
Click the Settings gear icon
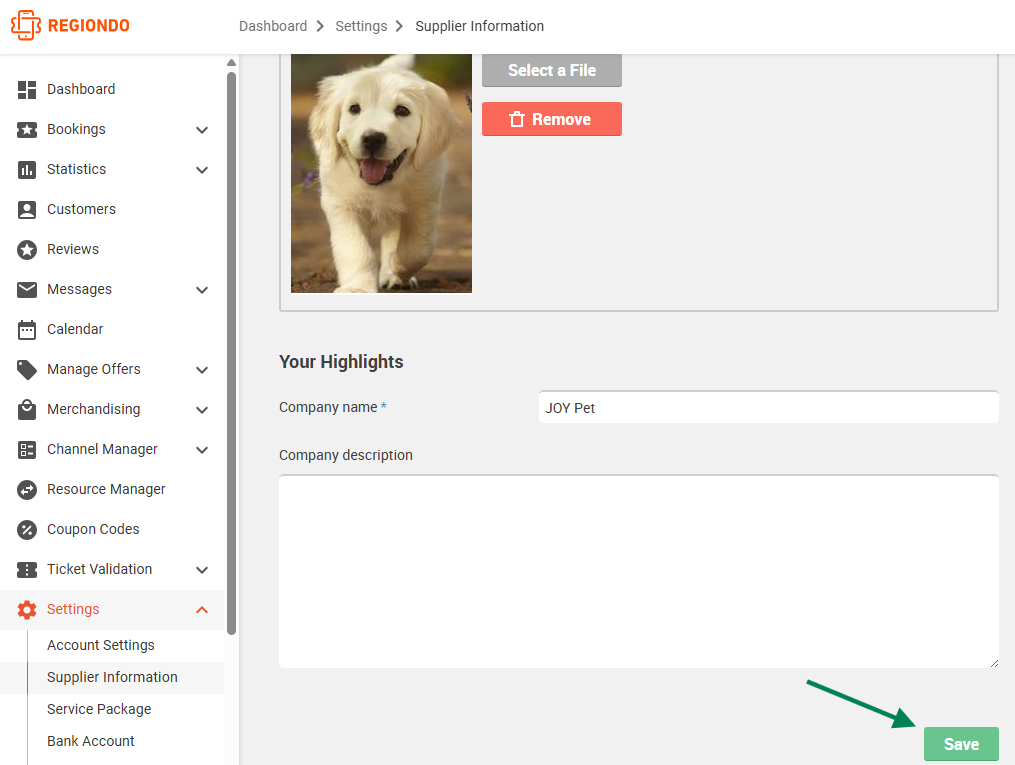(x=27, y=610)
